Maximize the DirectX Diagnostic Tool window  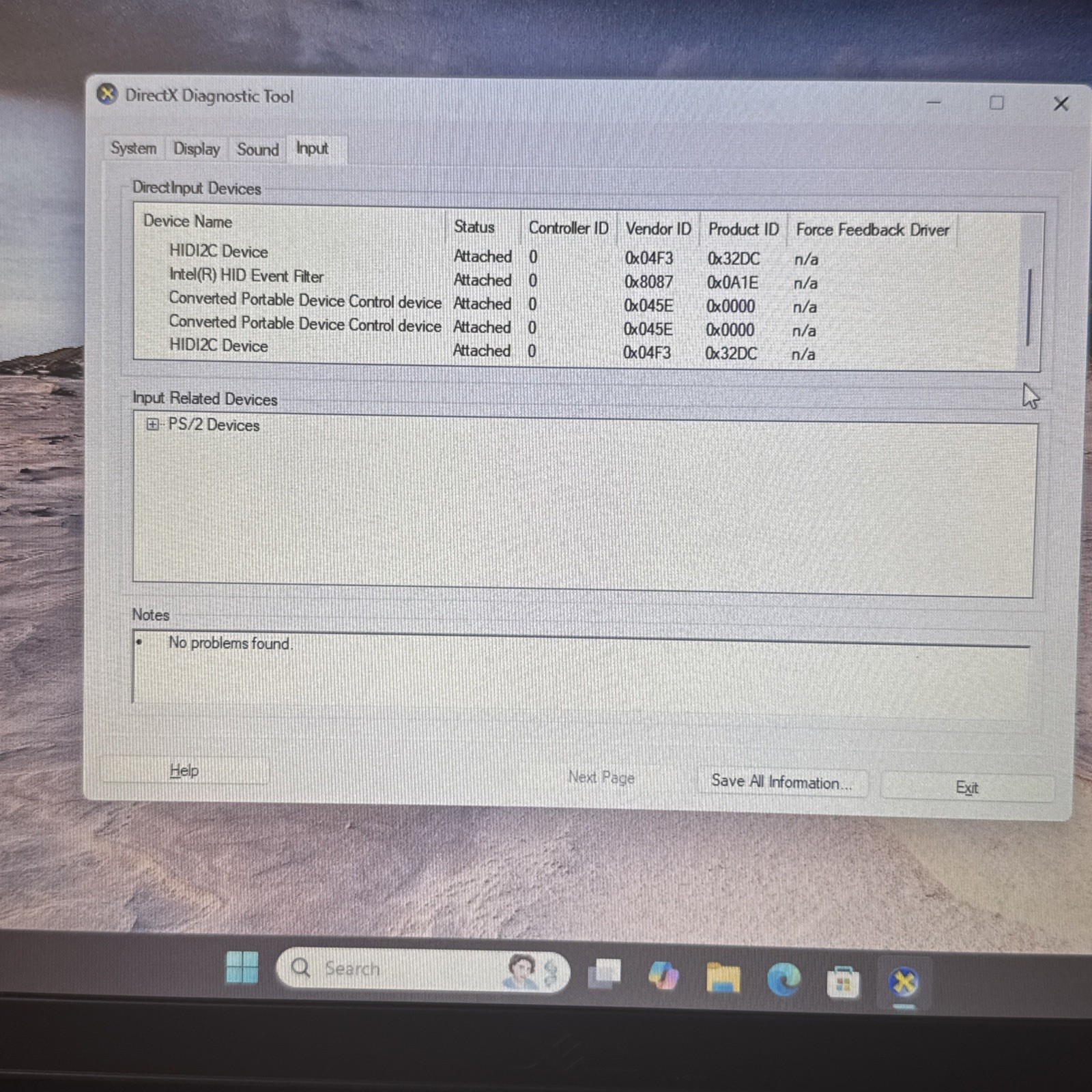(x=996, y=103)
